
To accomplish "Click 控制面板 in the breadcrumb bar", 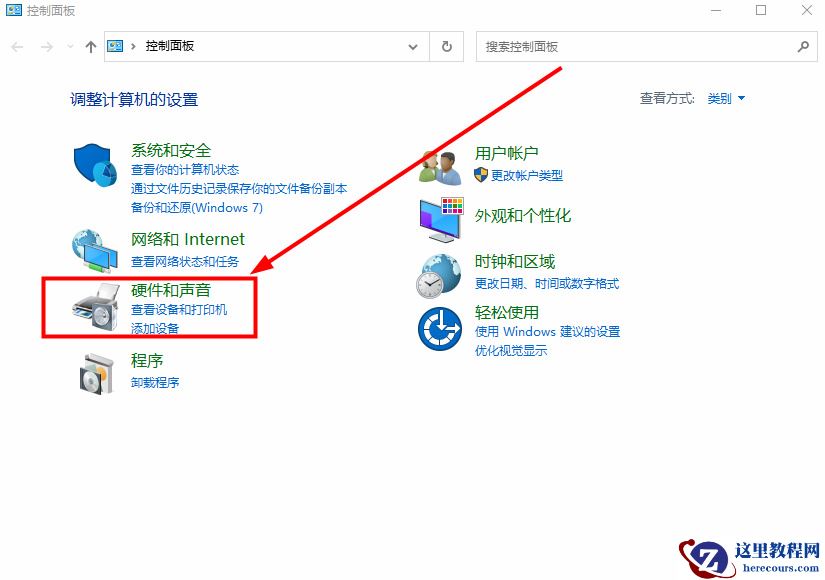I will pyautogui.click(x=170, y=46).
